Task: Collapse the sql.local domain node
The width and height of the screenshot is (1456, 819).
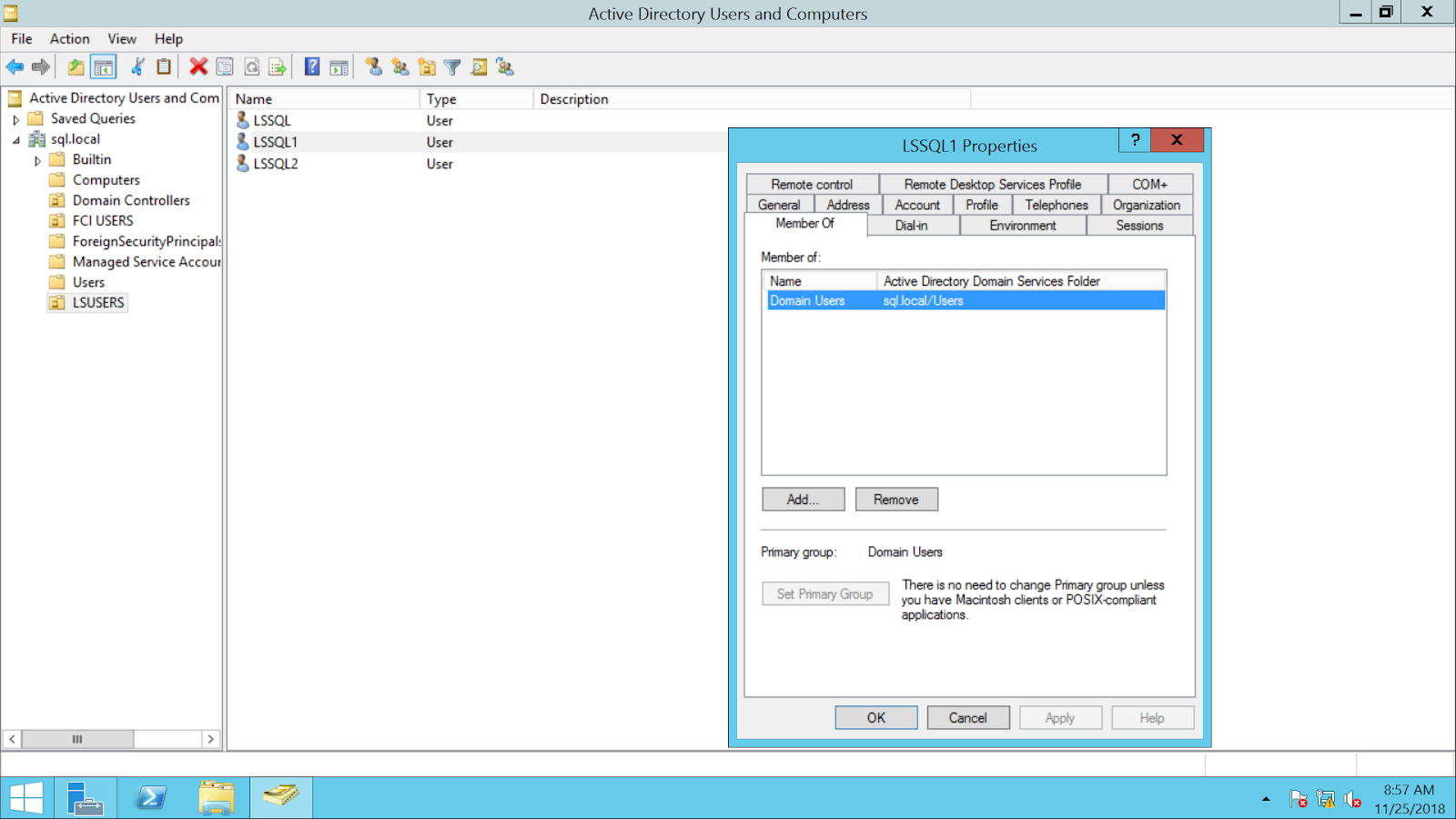Action: (x=15, y=138)
